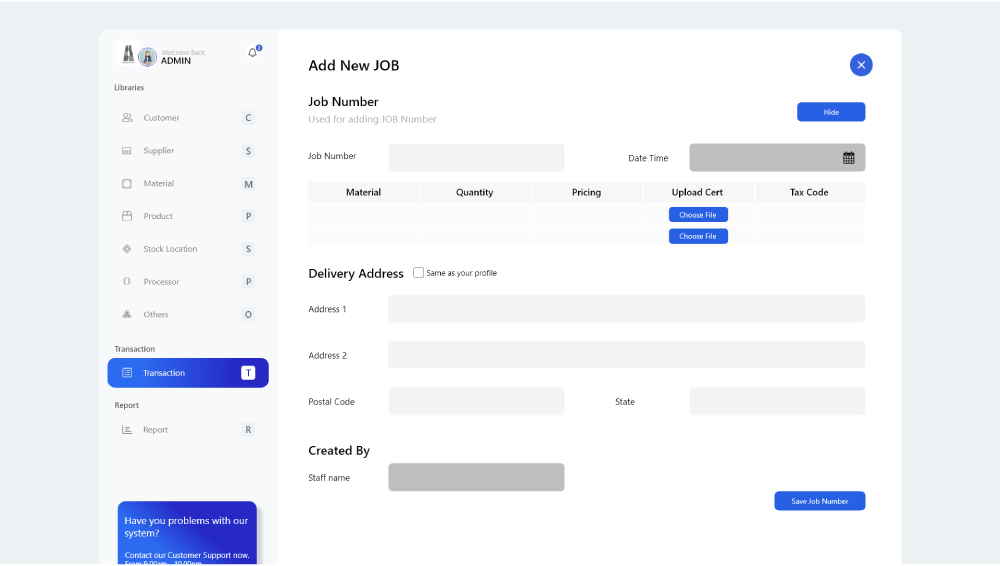The height and width of the screenshot is (566, 1000).
Task: Click the Product box icon in sidebar
Action: coord(127,216)
